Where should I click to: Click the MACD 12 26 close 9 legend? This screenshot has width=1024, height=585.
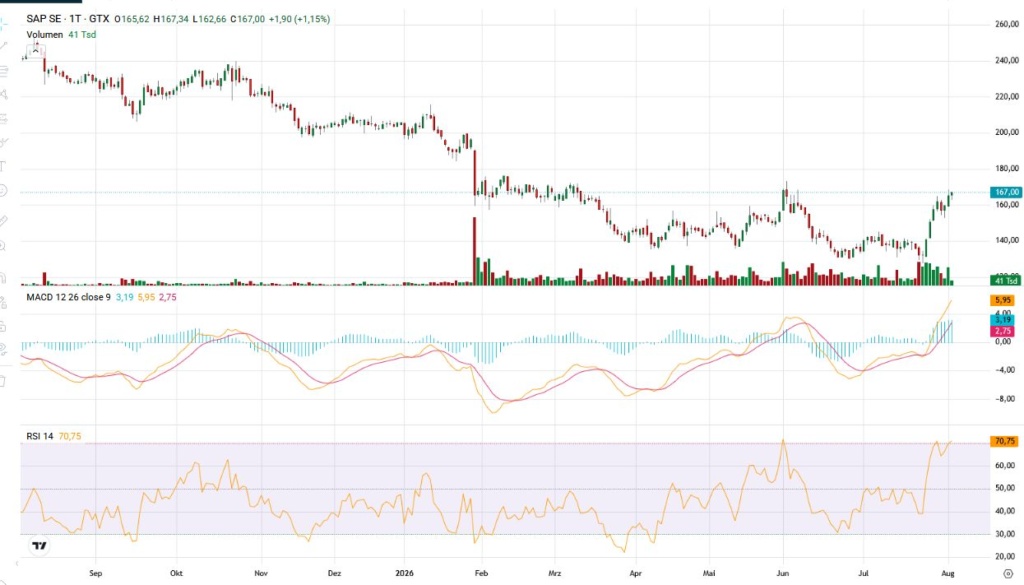pos(69,297)
